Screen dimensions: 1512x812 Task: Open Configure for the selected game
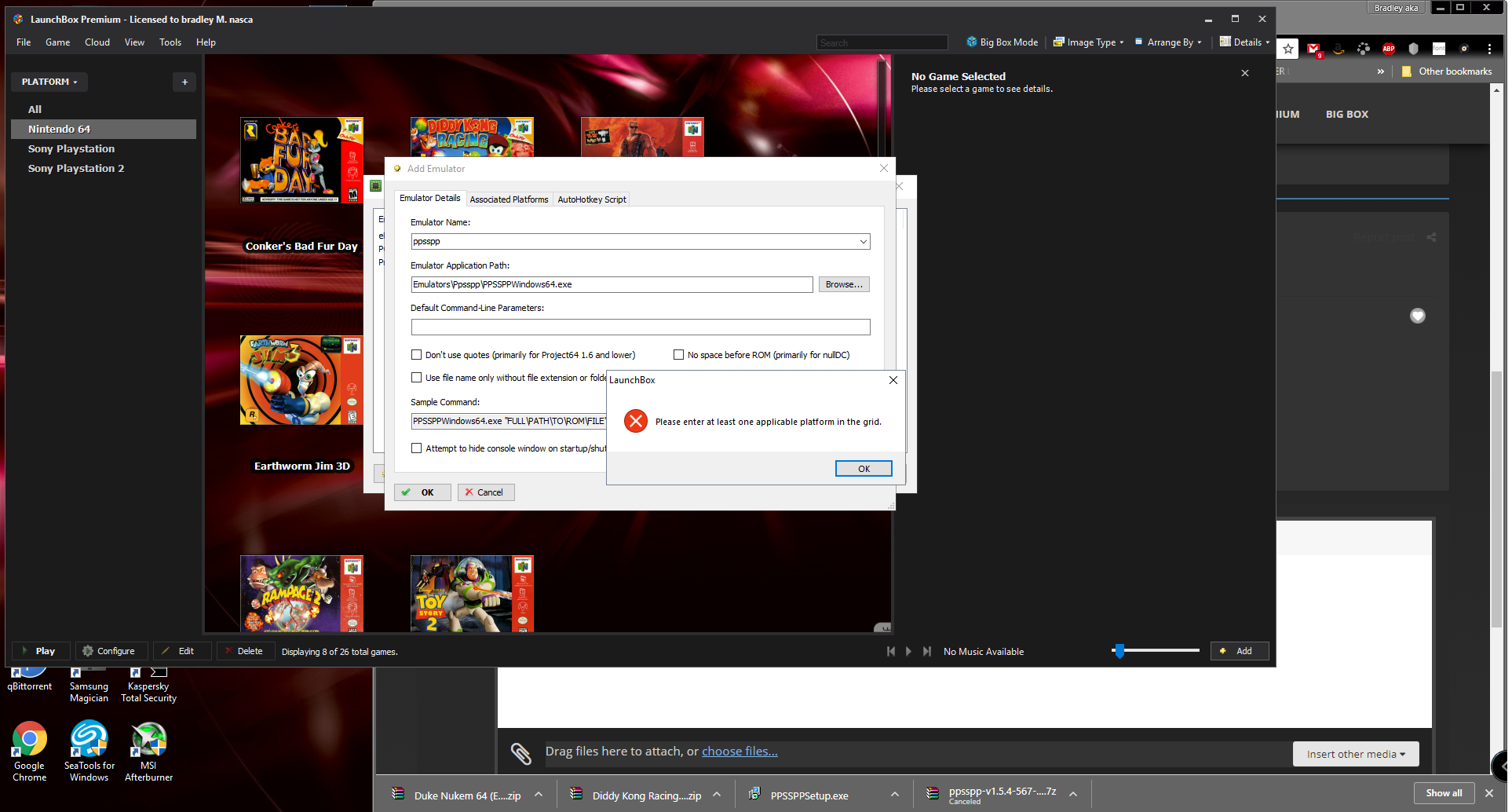click(x=111, y=652)
